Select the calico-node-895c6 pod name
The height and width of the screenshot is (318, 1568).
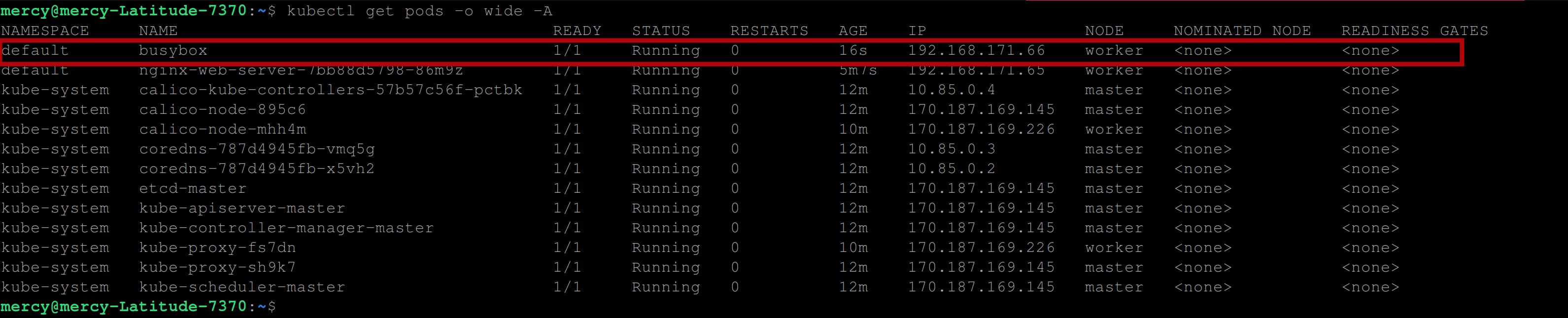coord(222,109)
